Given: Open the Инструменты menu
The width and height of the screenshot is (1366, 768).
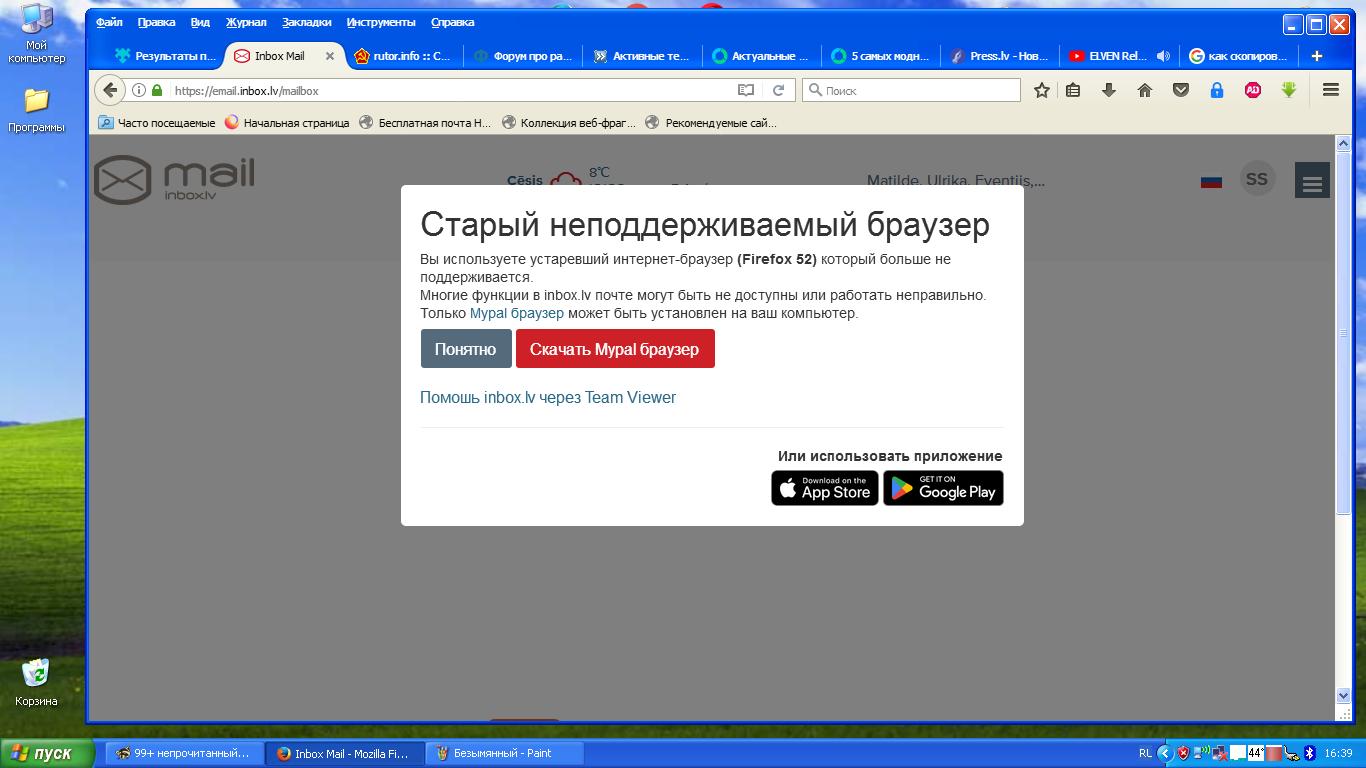Looking at the screenshot, I should point(381,22).
